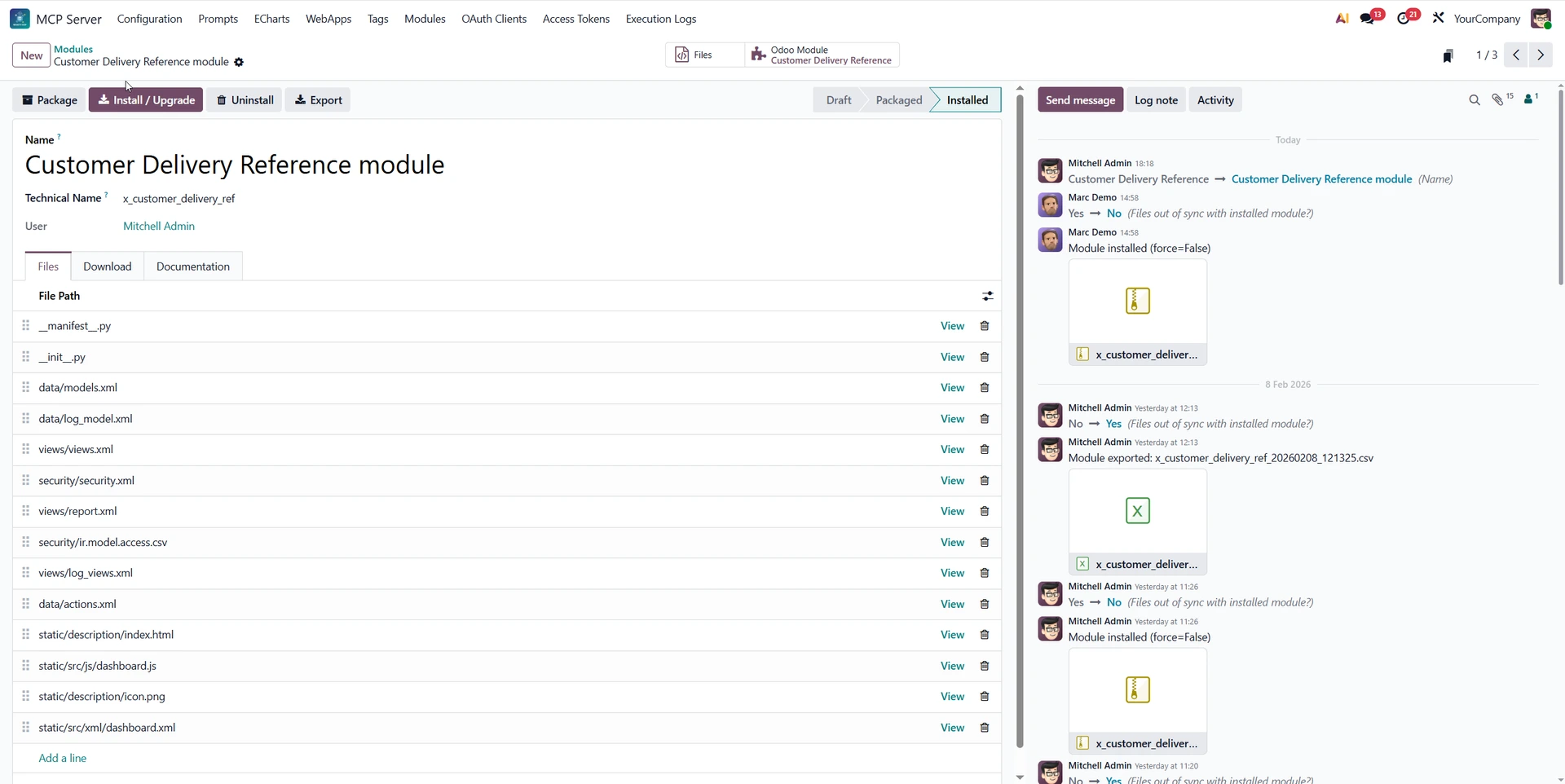The image size is (1565, 784).
Task: Open the Execution Logs menu
Action: point(661,19)
